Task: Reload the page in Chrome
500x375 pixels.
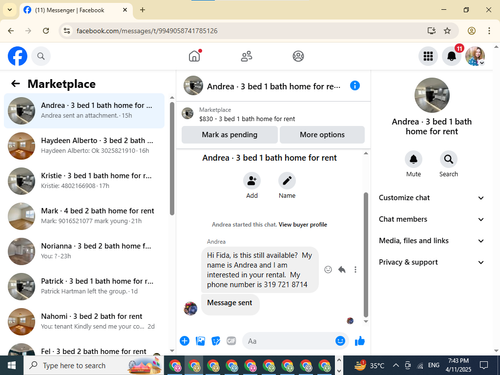Action: click(46, 31)
